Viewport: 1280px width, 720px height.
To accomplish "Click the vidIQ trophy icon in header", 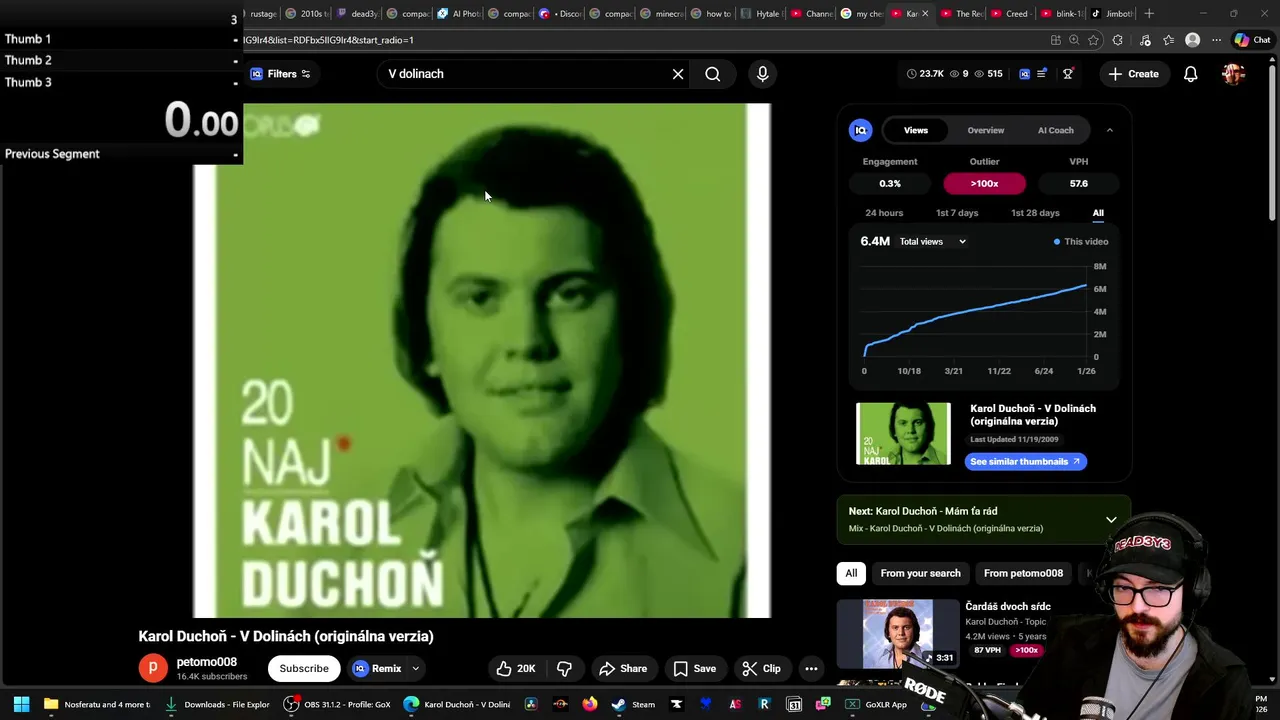I will [x=1068, y=74].
